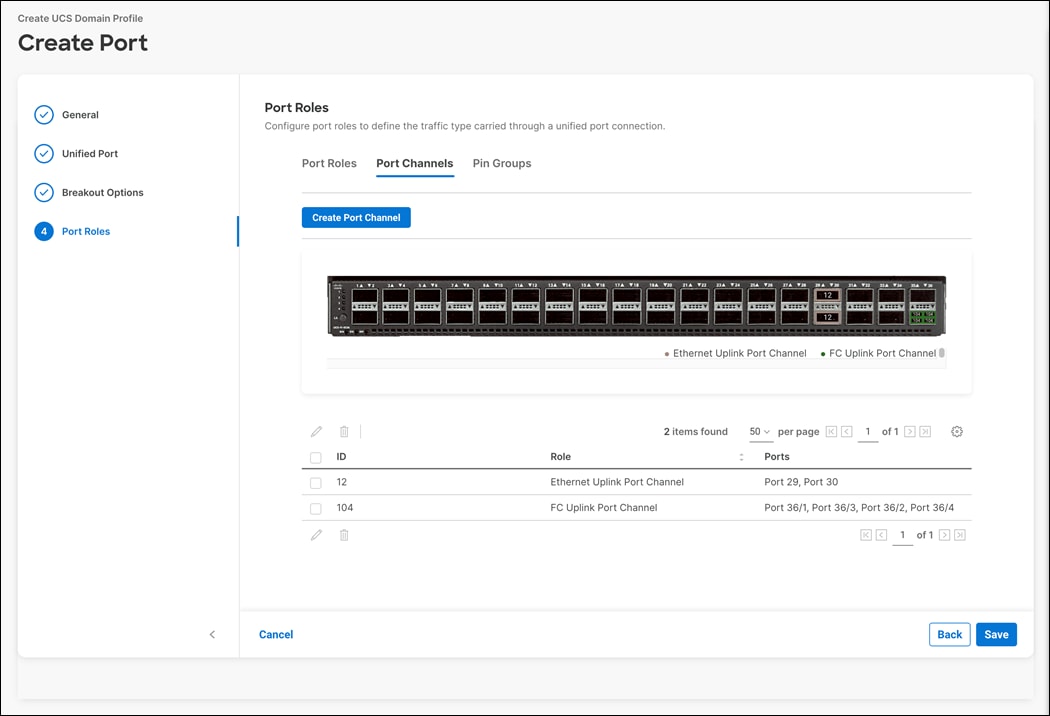Screen dimensions: 1050x716
Task: Click the trash icon below the table
Action: pos(344,535)
